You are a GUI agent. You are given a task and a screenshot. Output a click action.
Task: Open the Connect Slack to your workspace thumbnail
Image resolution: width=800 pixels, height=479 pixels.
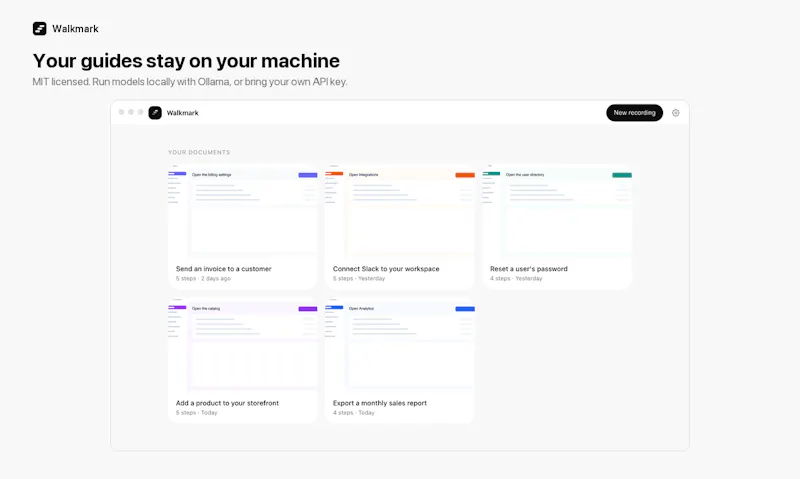coord(400,211)
